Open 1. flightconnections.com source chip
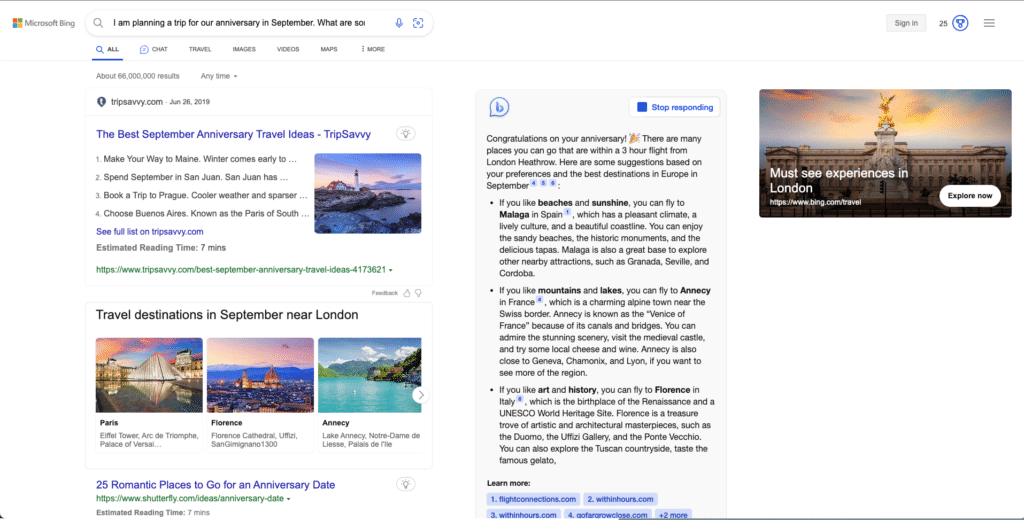 pos(533,499)
